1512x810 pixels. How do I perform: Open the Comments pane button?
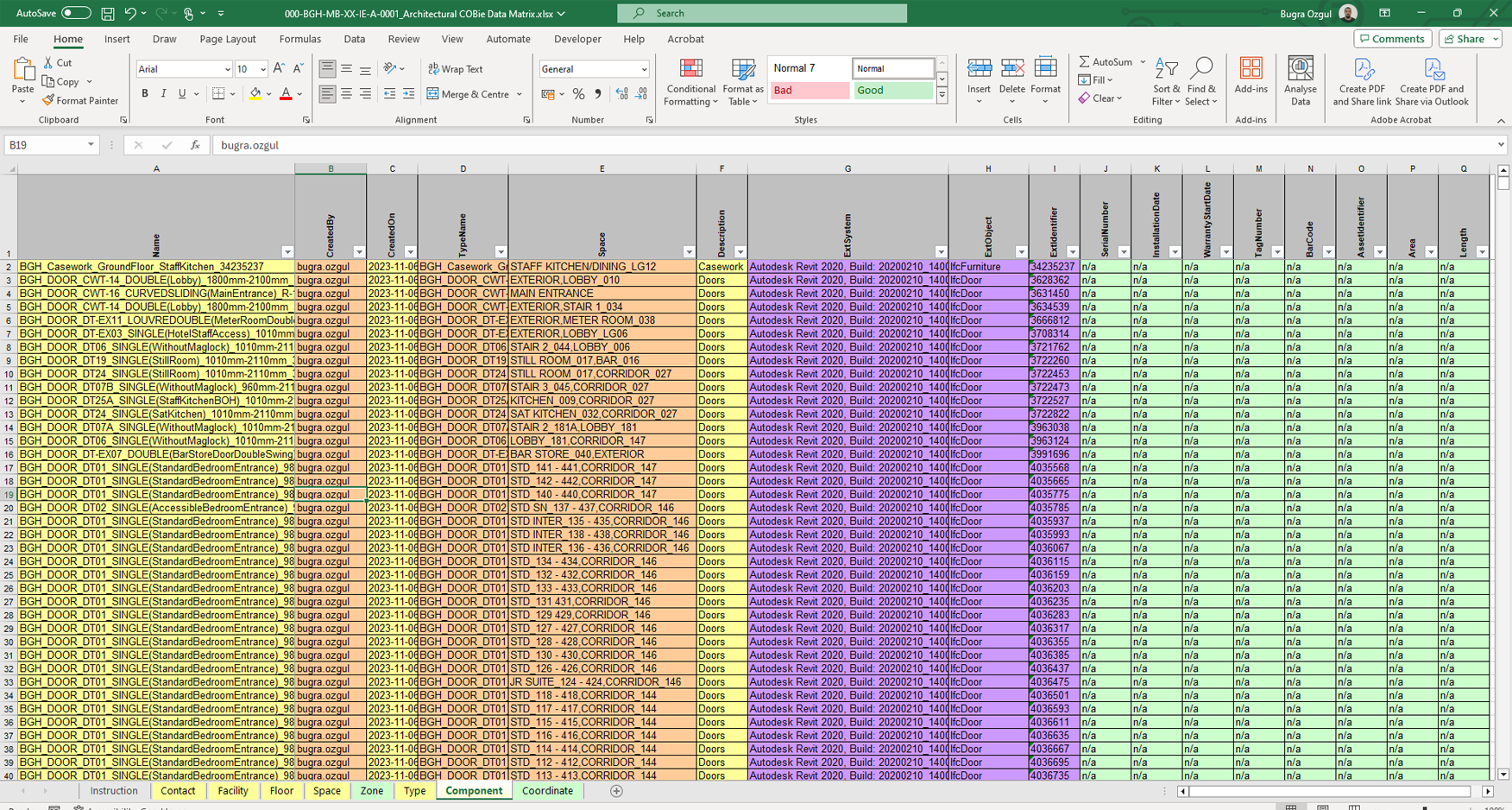[x=1392, y=39]
